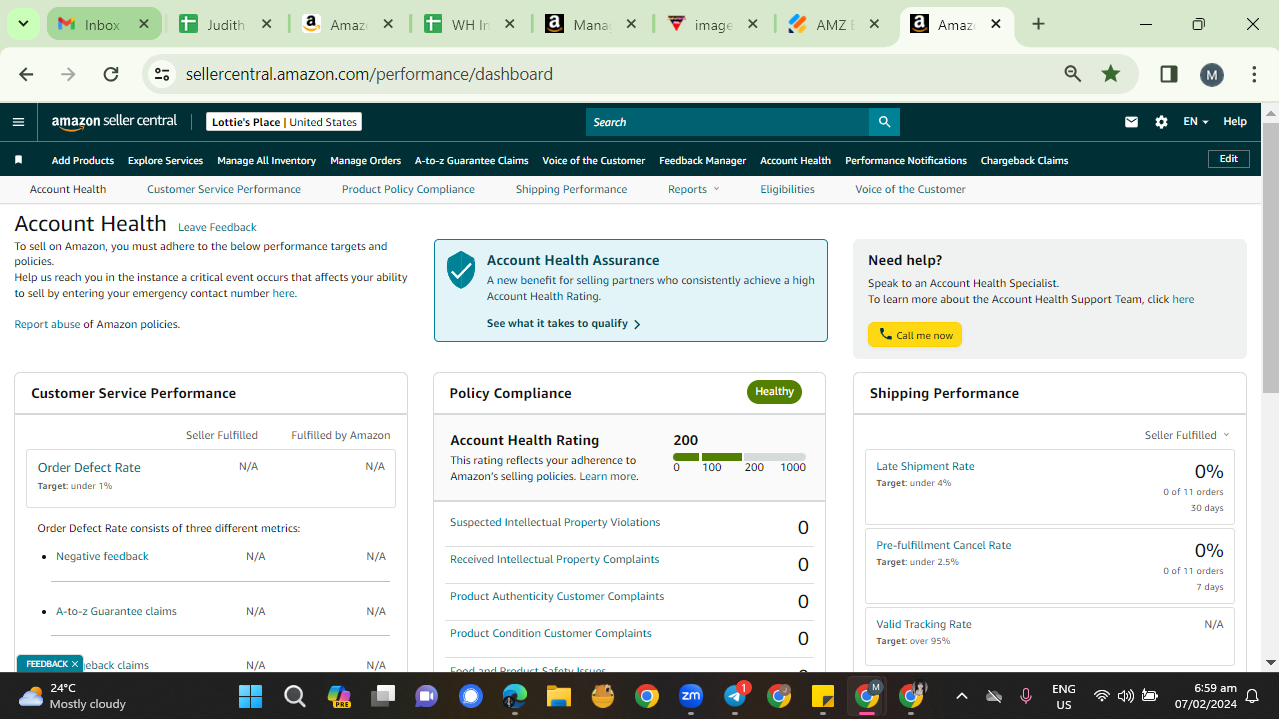Open Customer Service Performance sub tab
The image size is (1279, 719).
[224, 189]
